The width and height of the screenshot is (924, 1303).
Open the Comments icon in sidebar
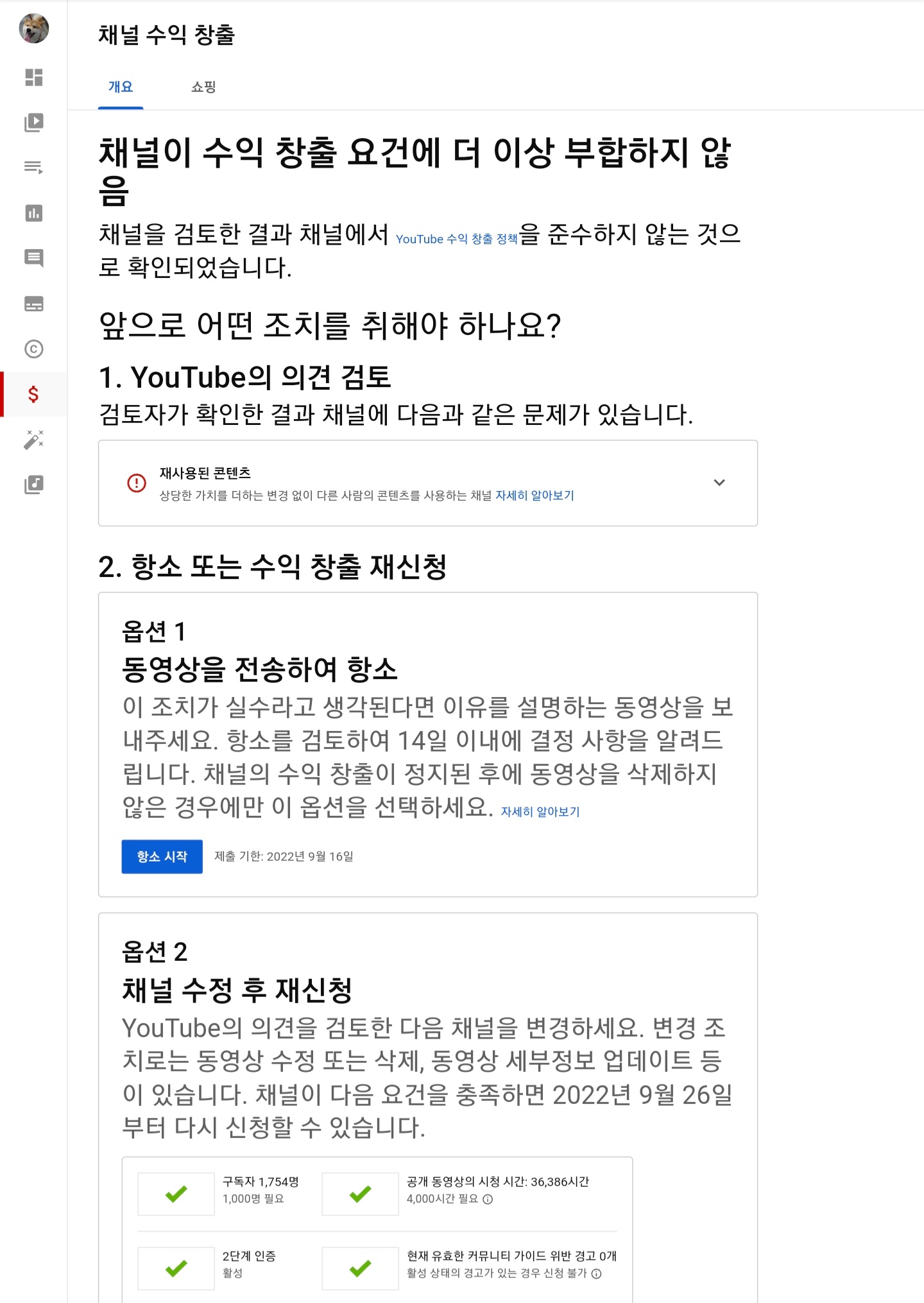coord(34,258)
